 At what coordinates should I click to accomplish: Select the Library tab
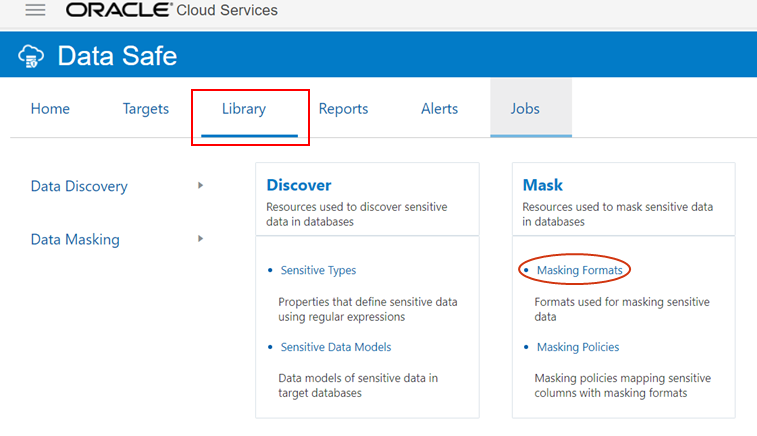(244, 109)
